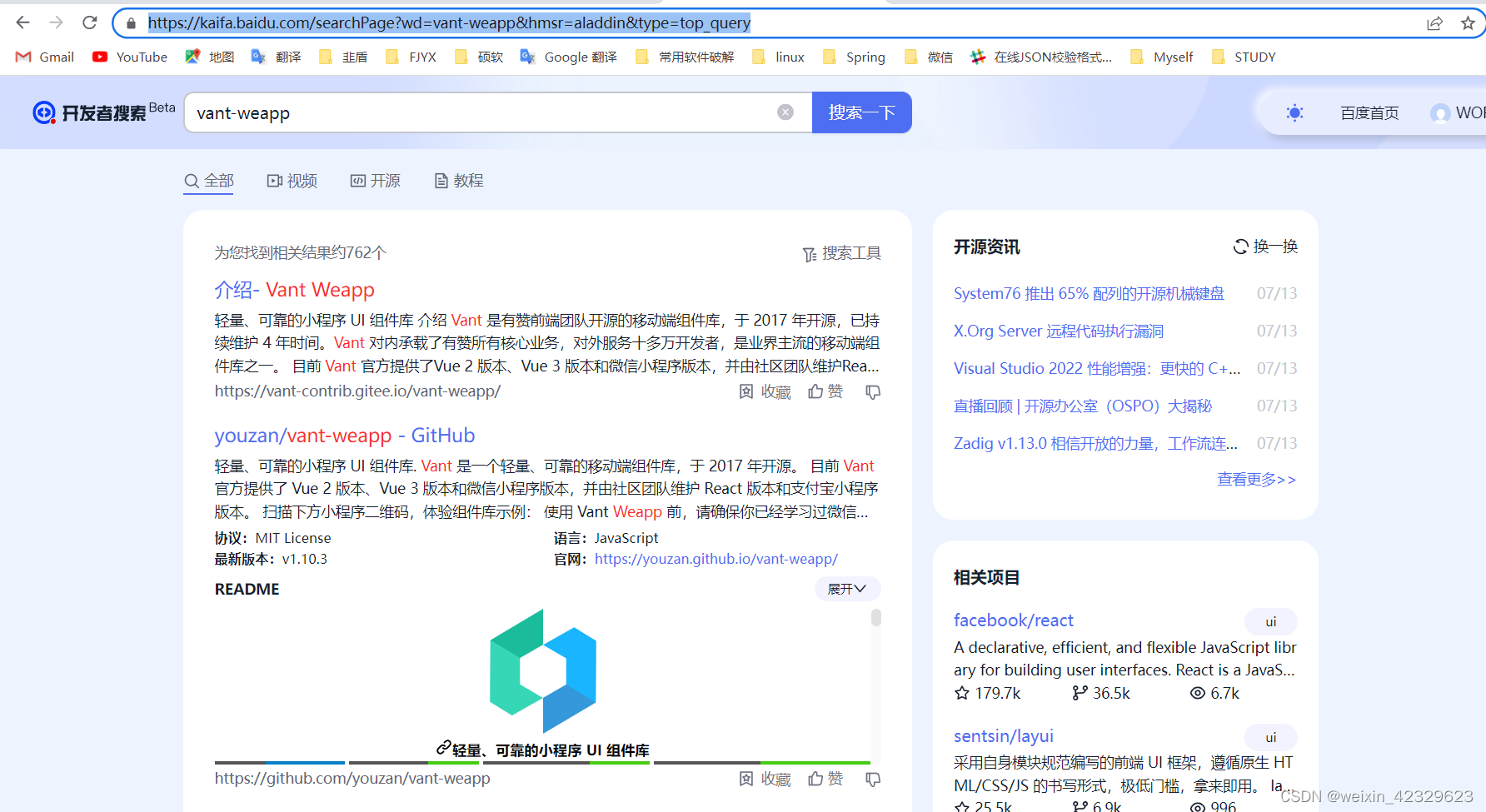The height and width of the screenshot is (812, 1486).
Task: Dislike the 介绍- Vant Weapp result
Action: [873, 391]
